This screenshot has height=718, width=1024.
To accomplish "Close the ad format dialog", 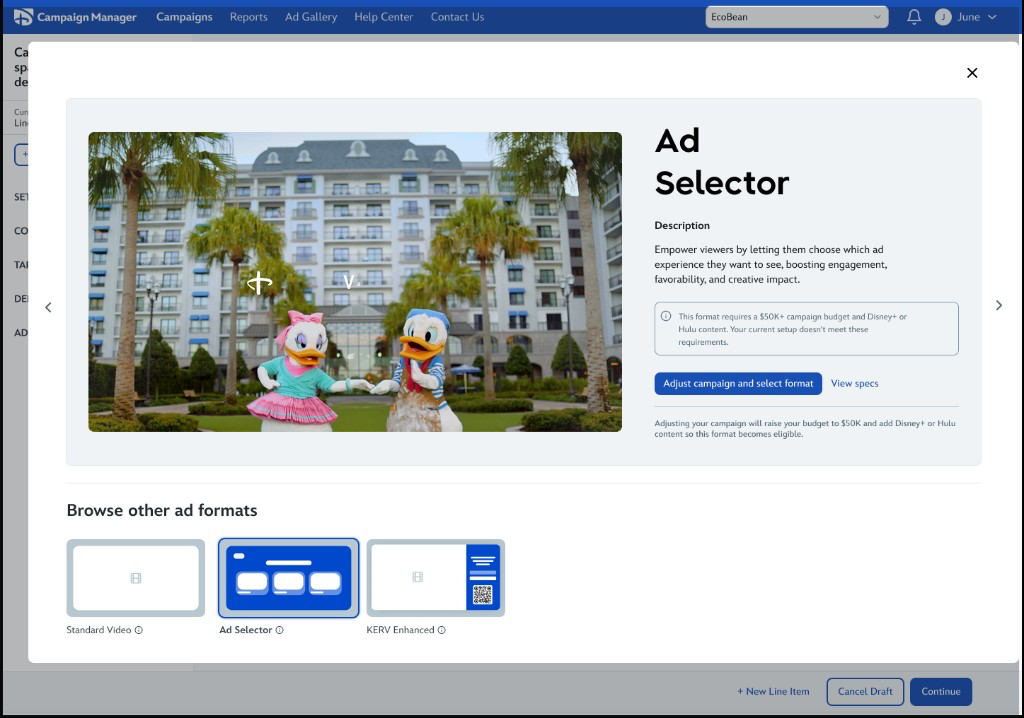I will pos(972,73).
